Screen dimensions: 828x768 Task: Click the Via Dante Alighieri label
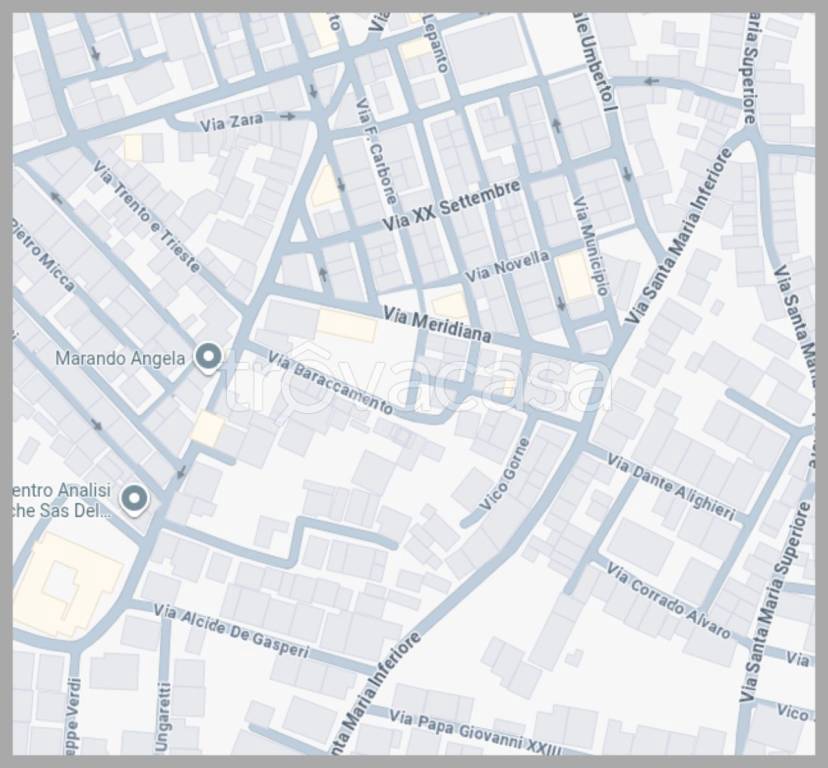pos(671,489)
